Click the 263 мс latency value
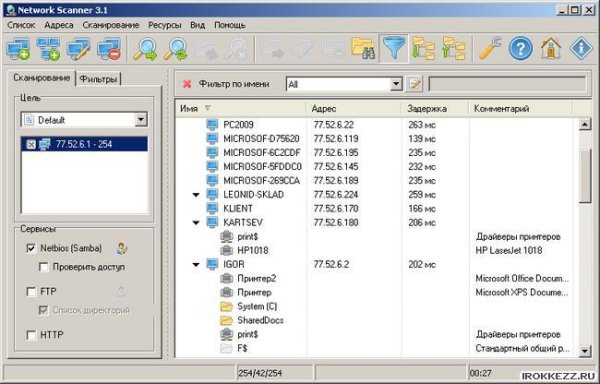 point(422,125)
